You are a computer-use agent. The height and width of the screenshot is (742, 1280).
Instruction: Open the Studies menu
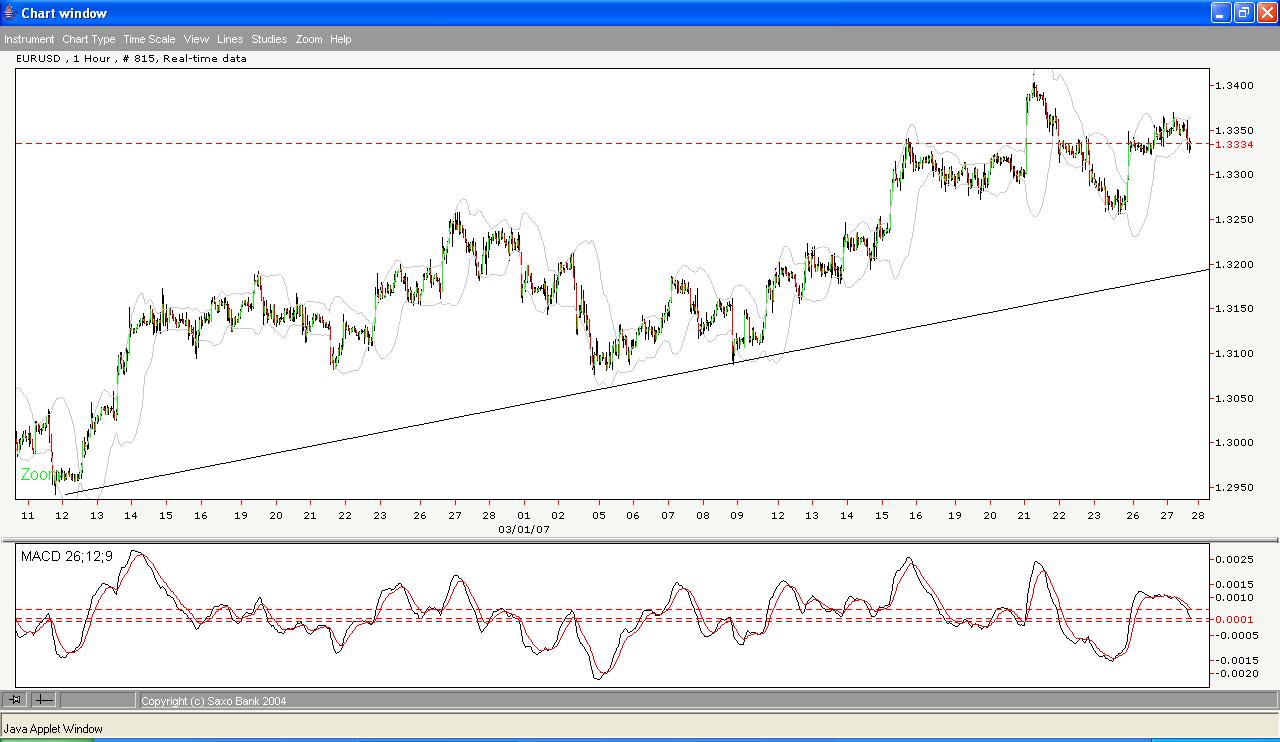pos(269,39)
